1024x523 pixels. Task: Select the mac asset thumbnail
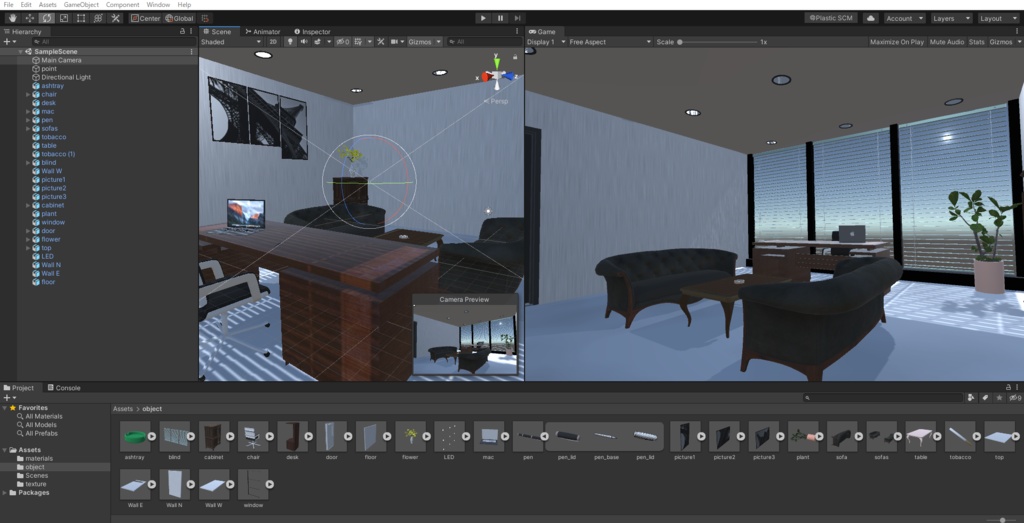(x=488, y=436)
